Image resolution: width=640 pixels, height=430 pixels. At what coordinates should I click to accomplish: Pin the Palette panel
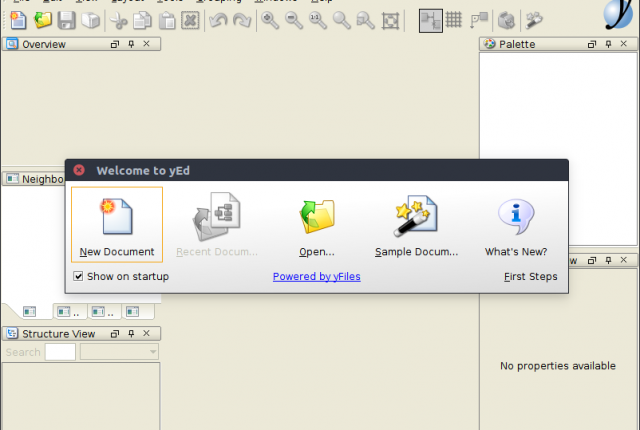click(x=608, y=44)
